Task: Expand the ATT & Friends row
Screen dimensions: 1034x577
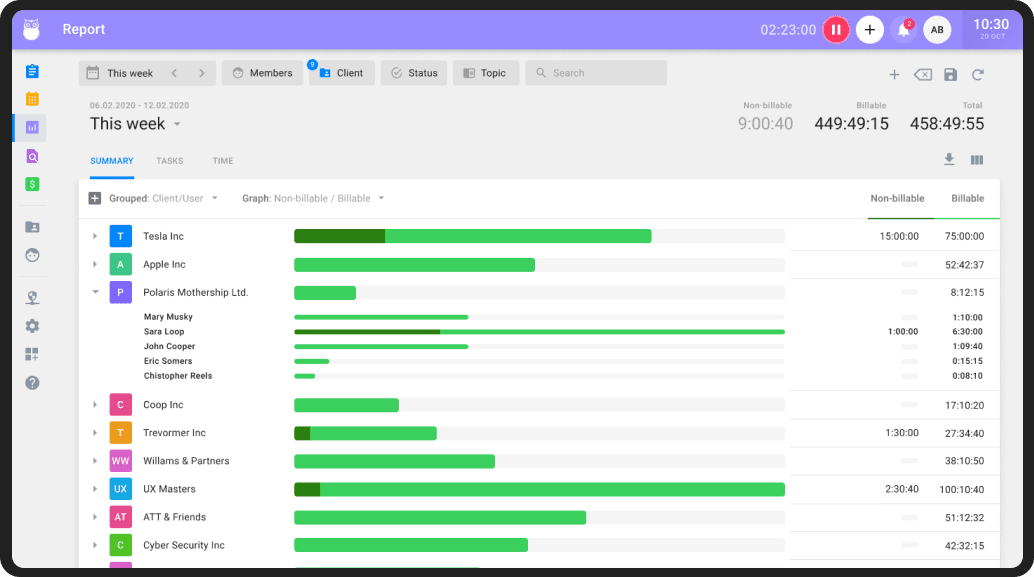Action: coord(95,517)
